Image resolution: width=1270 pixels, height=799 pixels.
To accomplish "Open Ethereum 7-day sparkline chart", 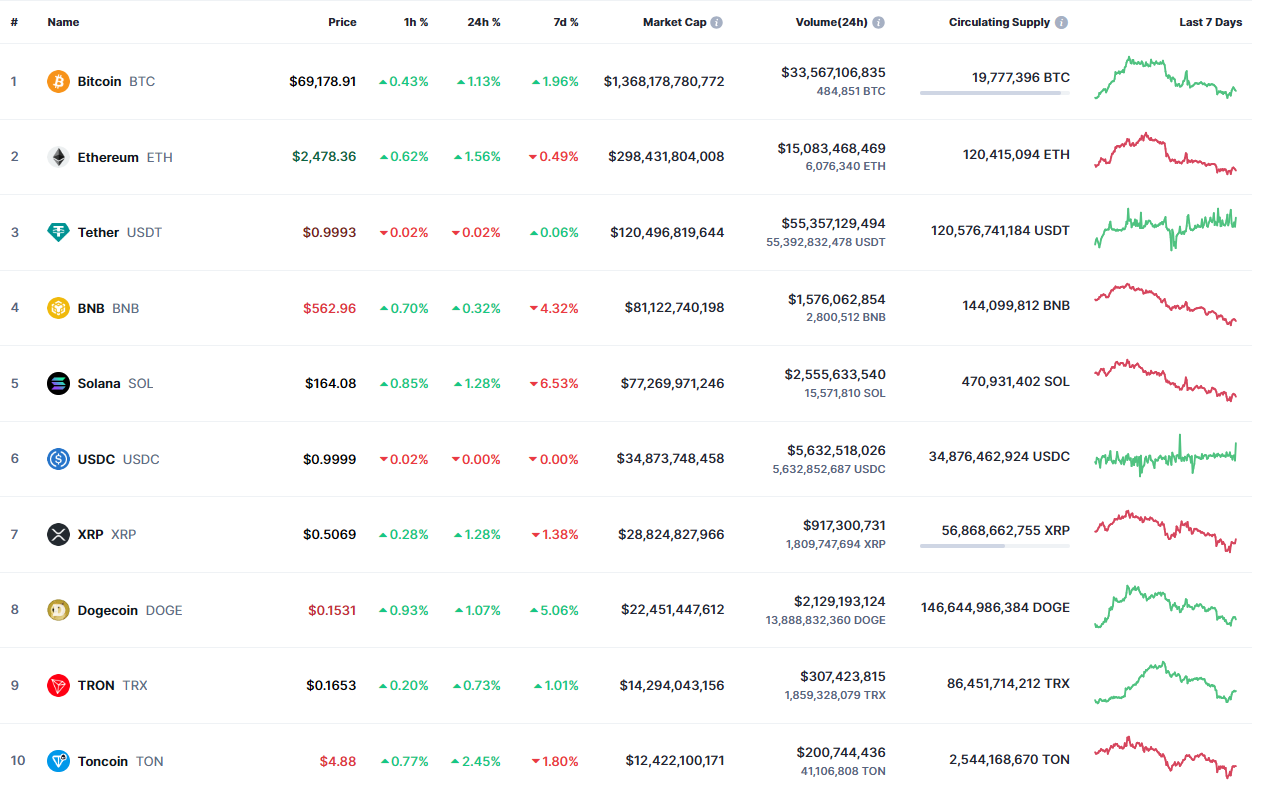I will coord(1166,153).
